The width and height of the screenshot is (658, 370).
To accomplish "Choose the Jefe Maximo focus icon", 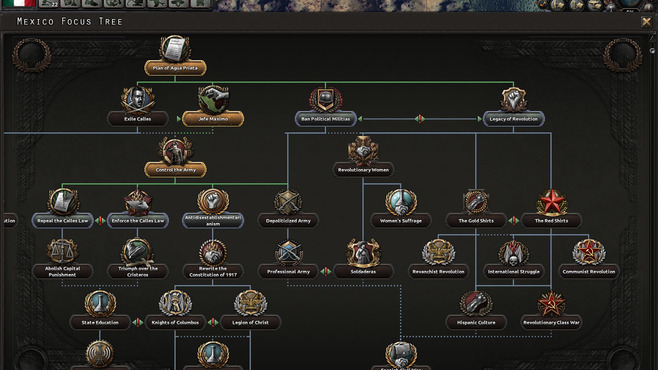I will (213, 100).
